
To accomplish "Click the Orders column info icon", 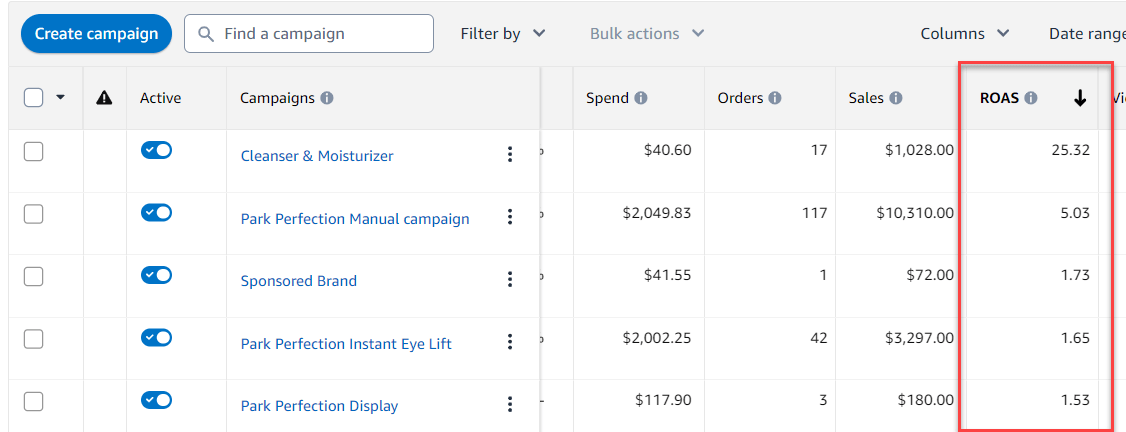I will pyautogui.click(x=775, y=98).
